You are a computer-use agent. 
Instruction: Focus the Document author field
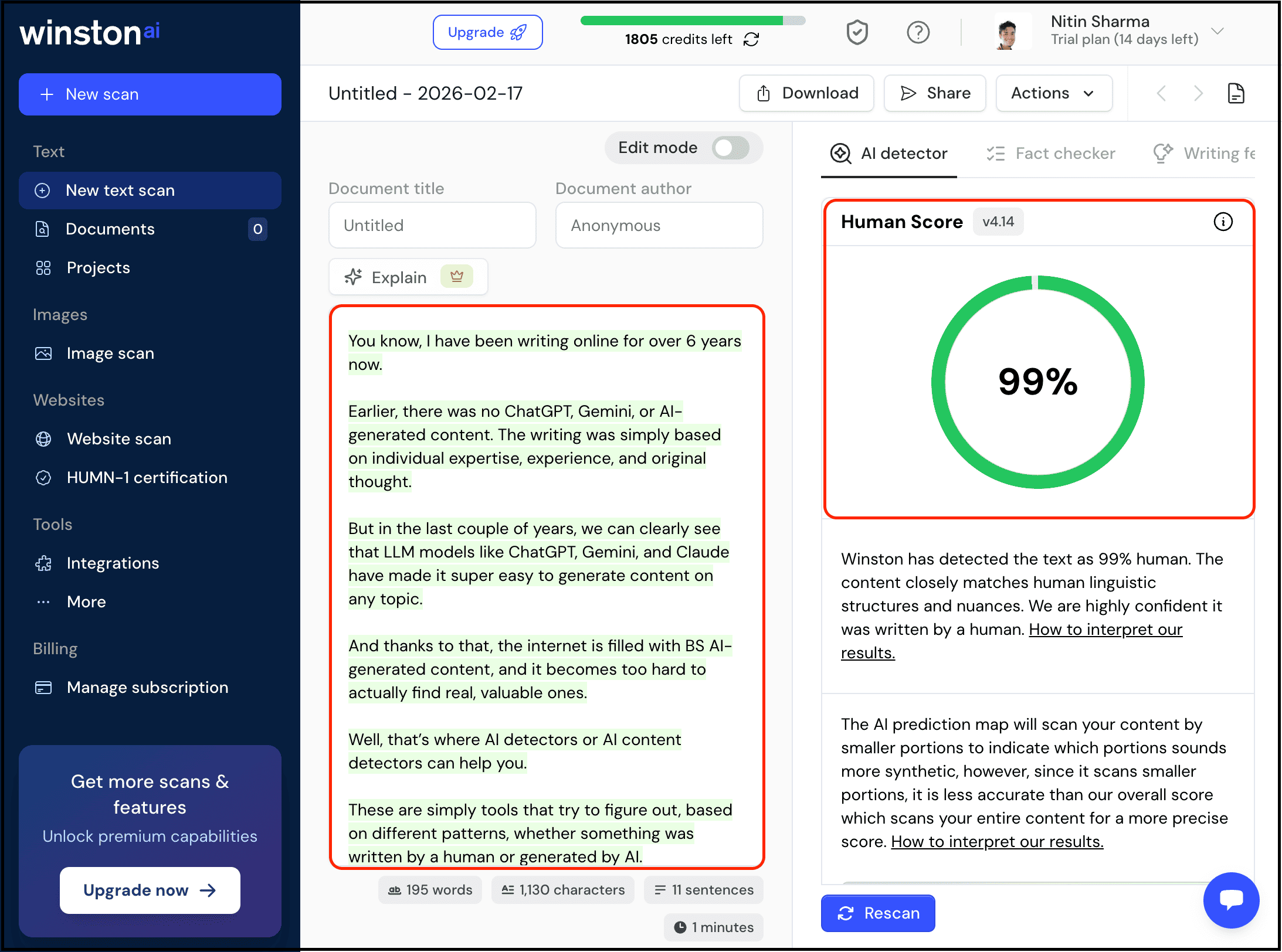coord(659,226)
